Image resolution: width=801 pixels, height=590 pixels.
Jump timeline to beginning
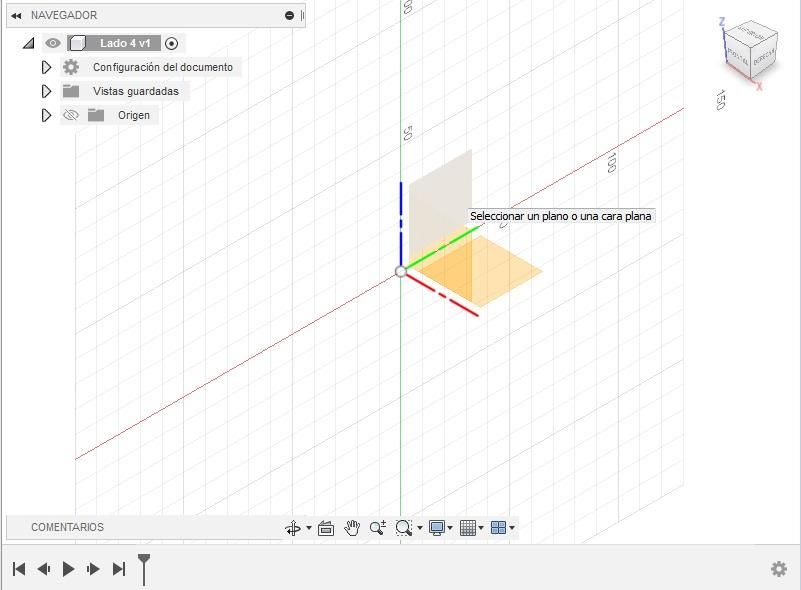(x=19, y=569)
